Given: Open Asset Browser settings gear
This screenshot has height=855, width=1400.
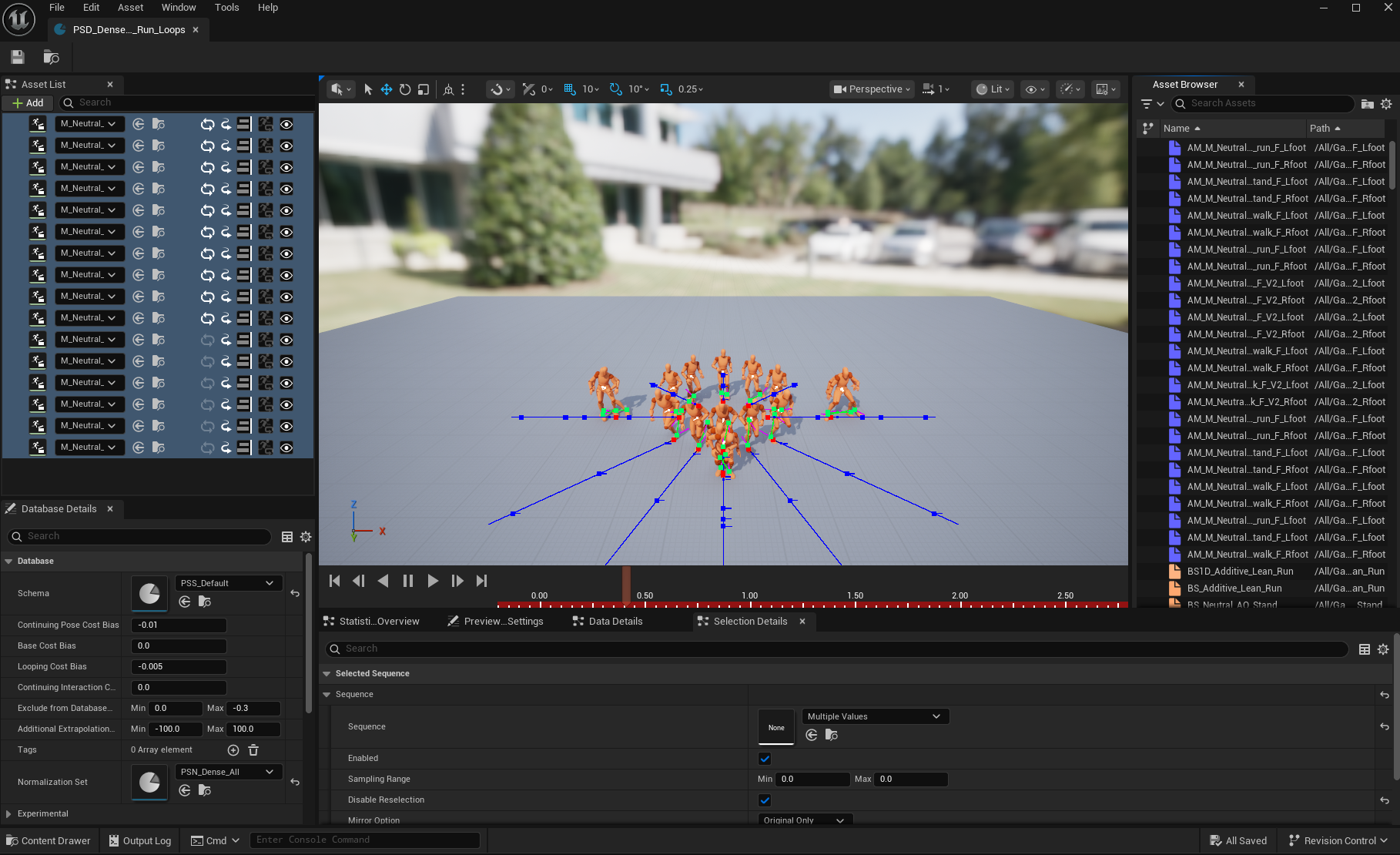Looking at the screenshot, I should (x=1386, y=103).
